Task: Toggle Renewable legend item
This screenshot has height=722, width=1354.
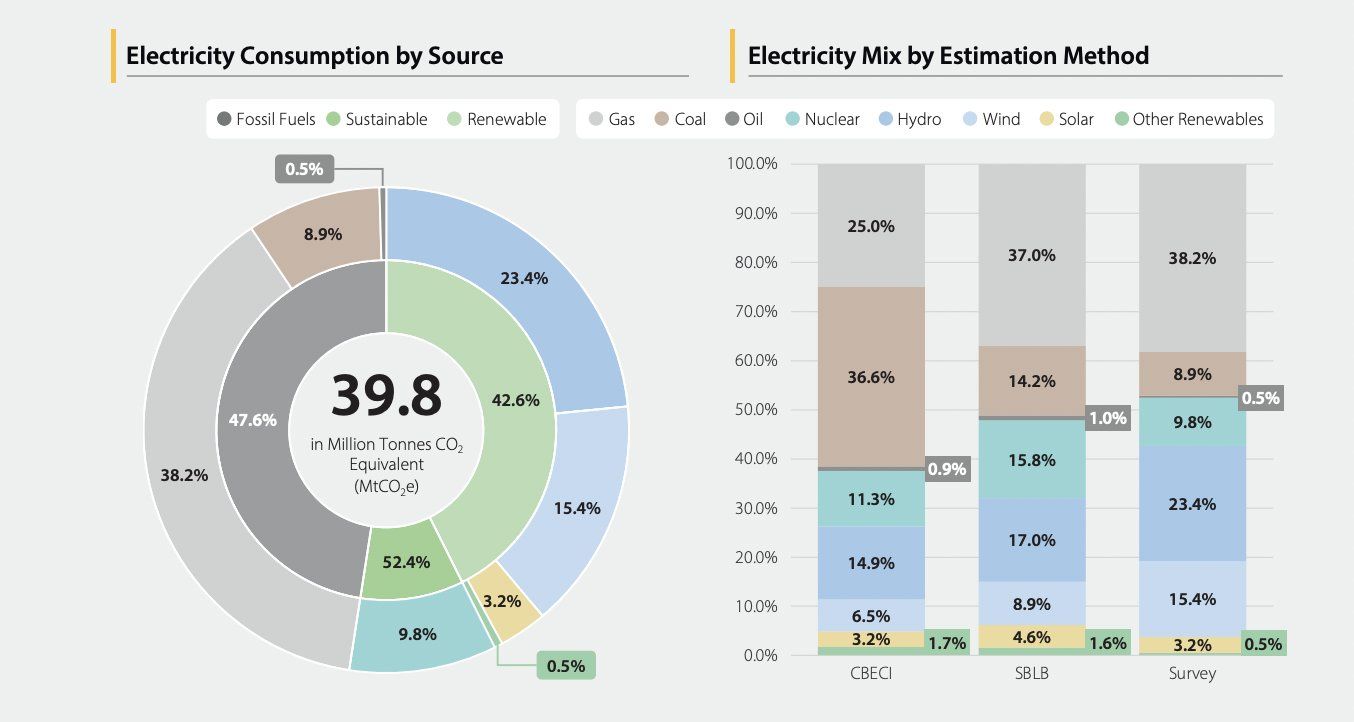Action: tap(496, 120)
